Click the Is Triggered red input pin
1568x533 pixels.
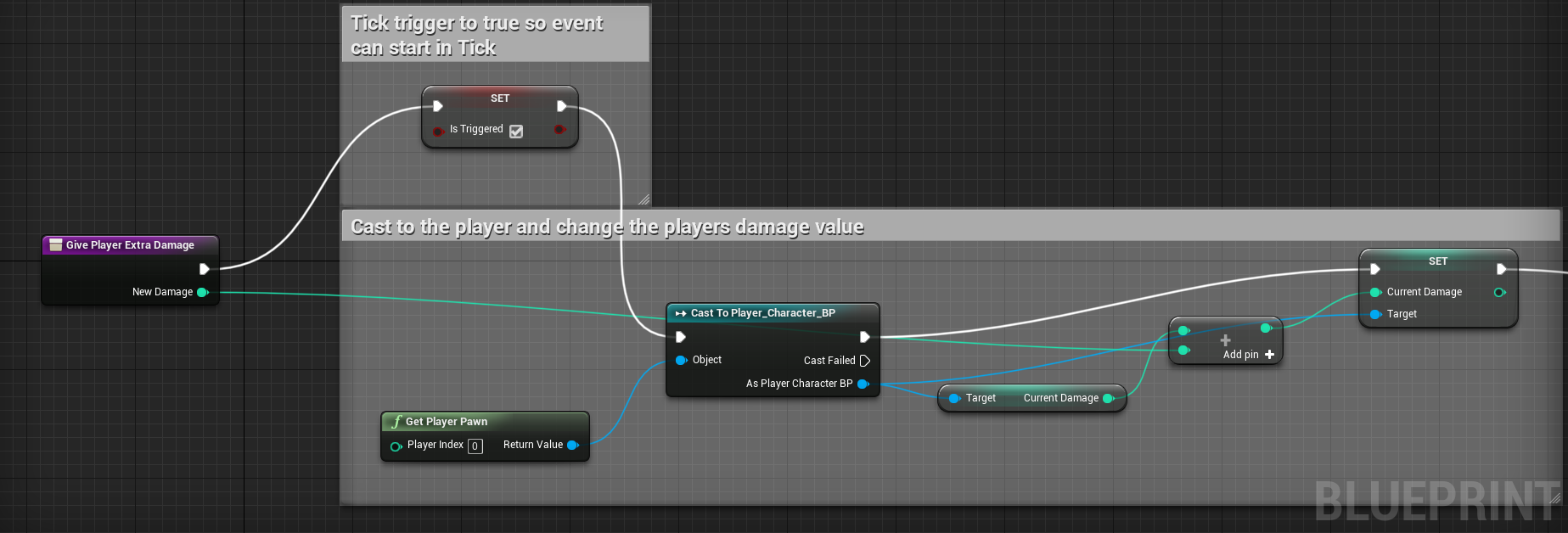click(438, 131)
